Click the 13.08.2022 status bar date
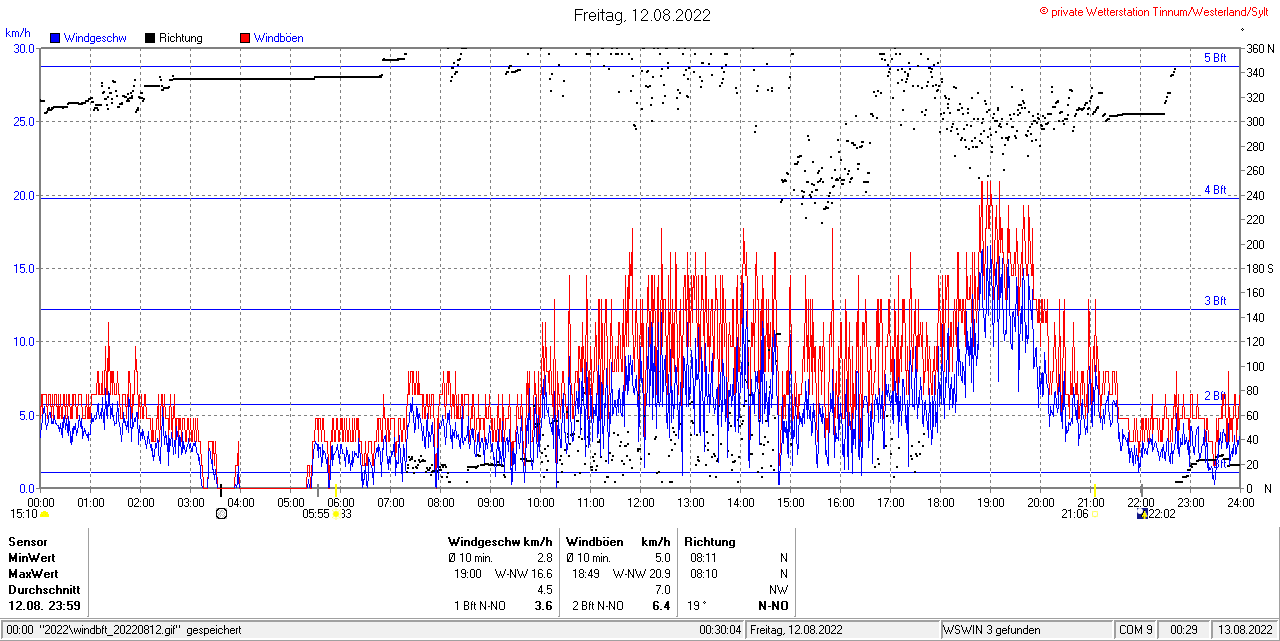 [x=1244, y=630]
